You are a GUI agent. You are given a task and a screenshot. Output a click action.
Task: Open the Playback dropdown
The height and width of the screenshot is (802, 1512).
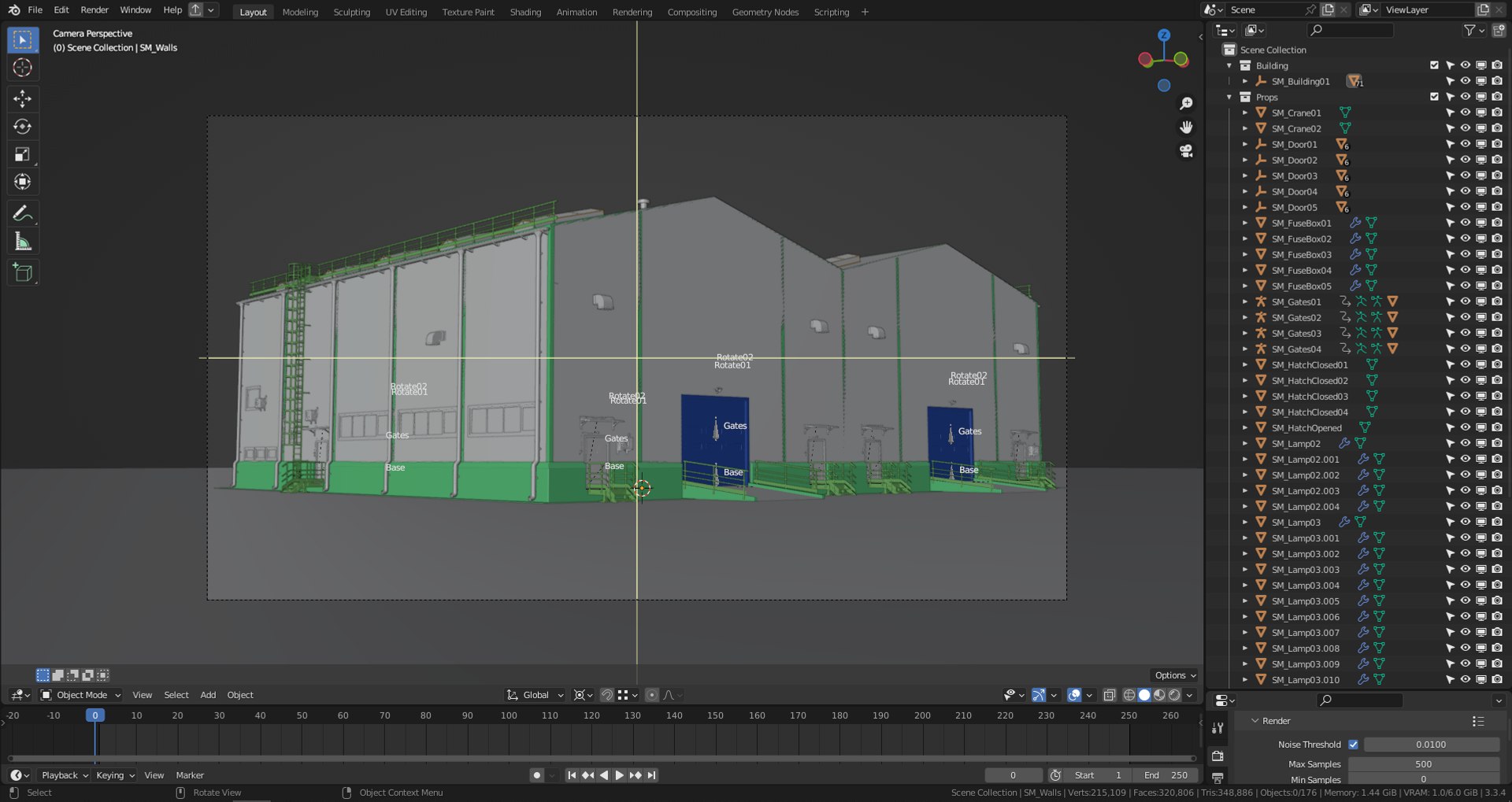click(x=65, y=775)
